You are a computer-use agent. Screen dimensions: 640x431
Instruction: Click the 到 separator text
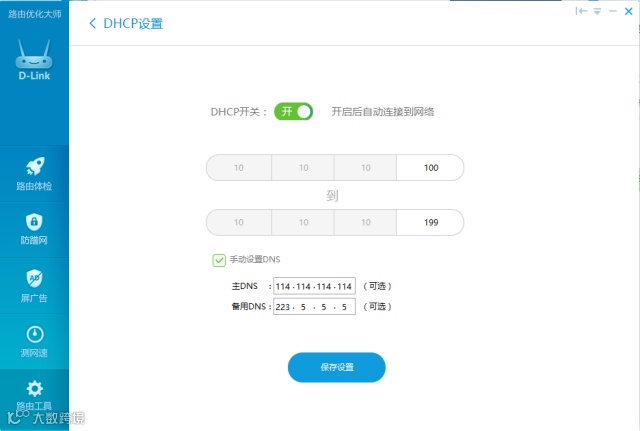332,196
